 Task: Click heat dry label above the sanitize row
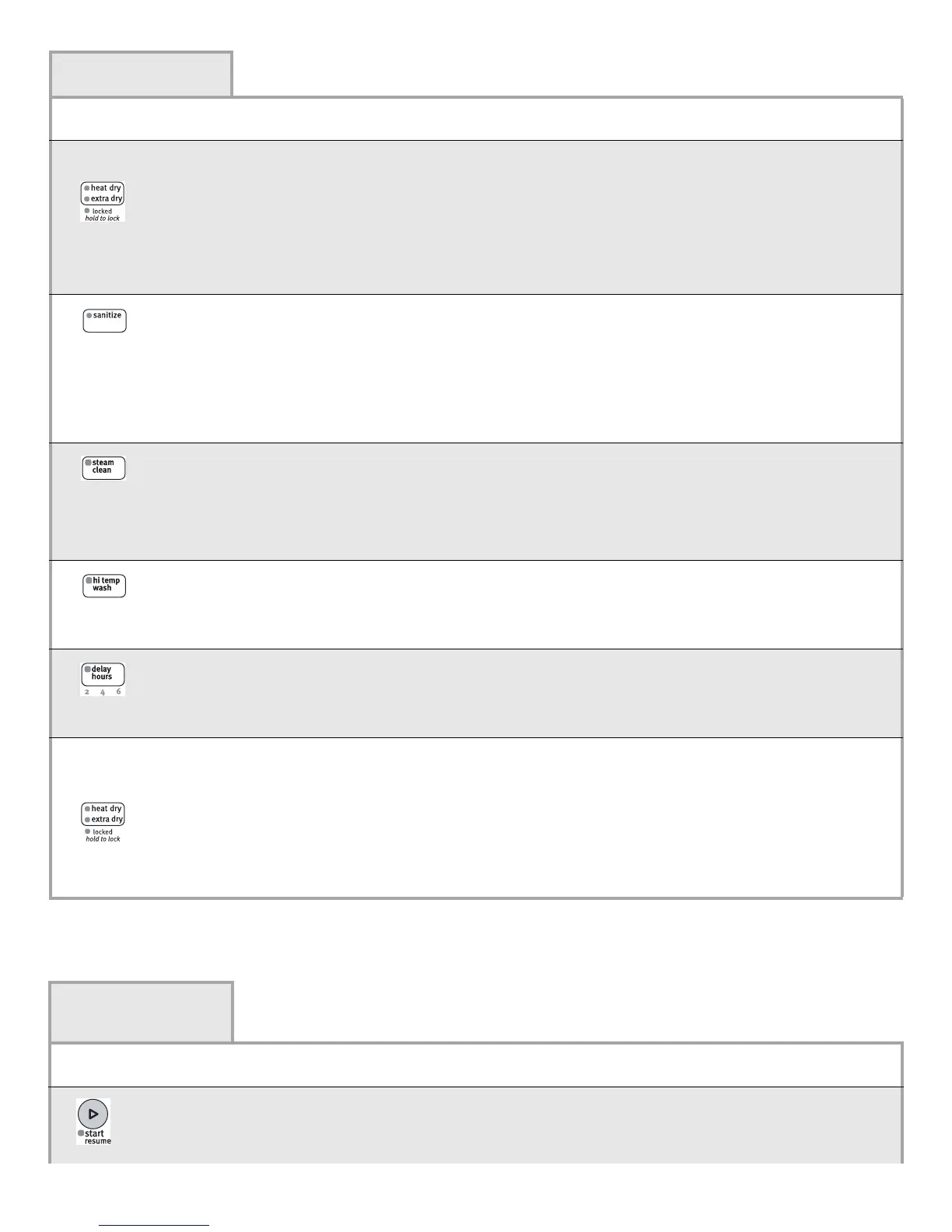[x=106, y=188]
